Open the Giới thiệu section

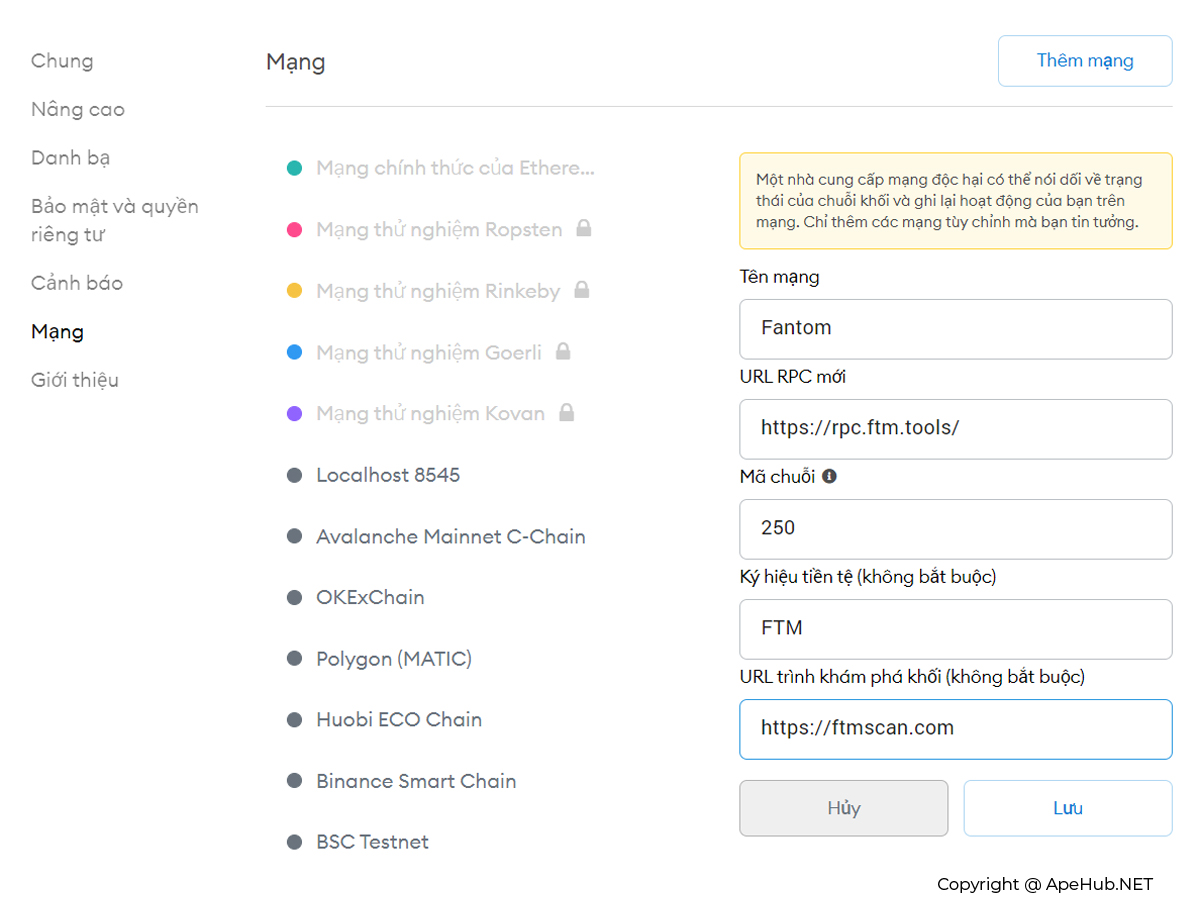pyautogui.click(x=75, y=380)
